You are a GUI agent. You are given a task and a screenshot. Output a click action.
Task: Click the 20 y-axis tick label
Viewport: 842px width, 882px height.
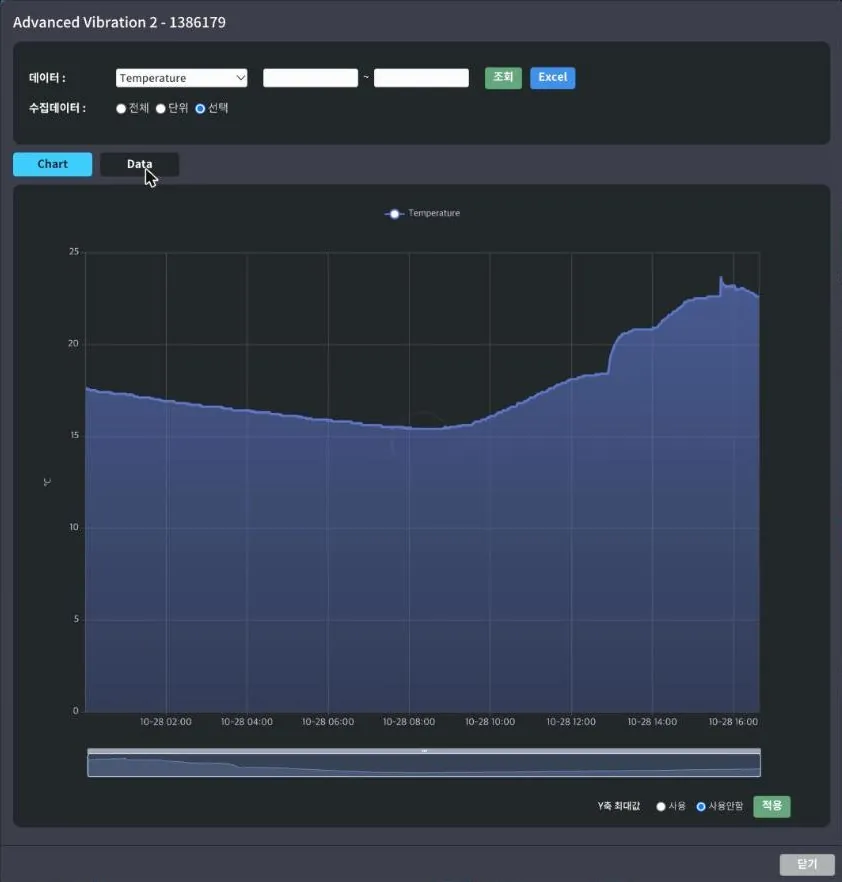coord(74,343)
